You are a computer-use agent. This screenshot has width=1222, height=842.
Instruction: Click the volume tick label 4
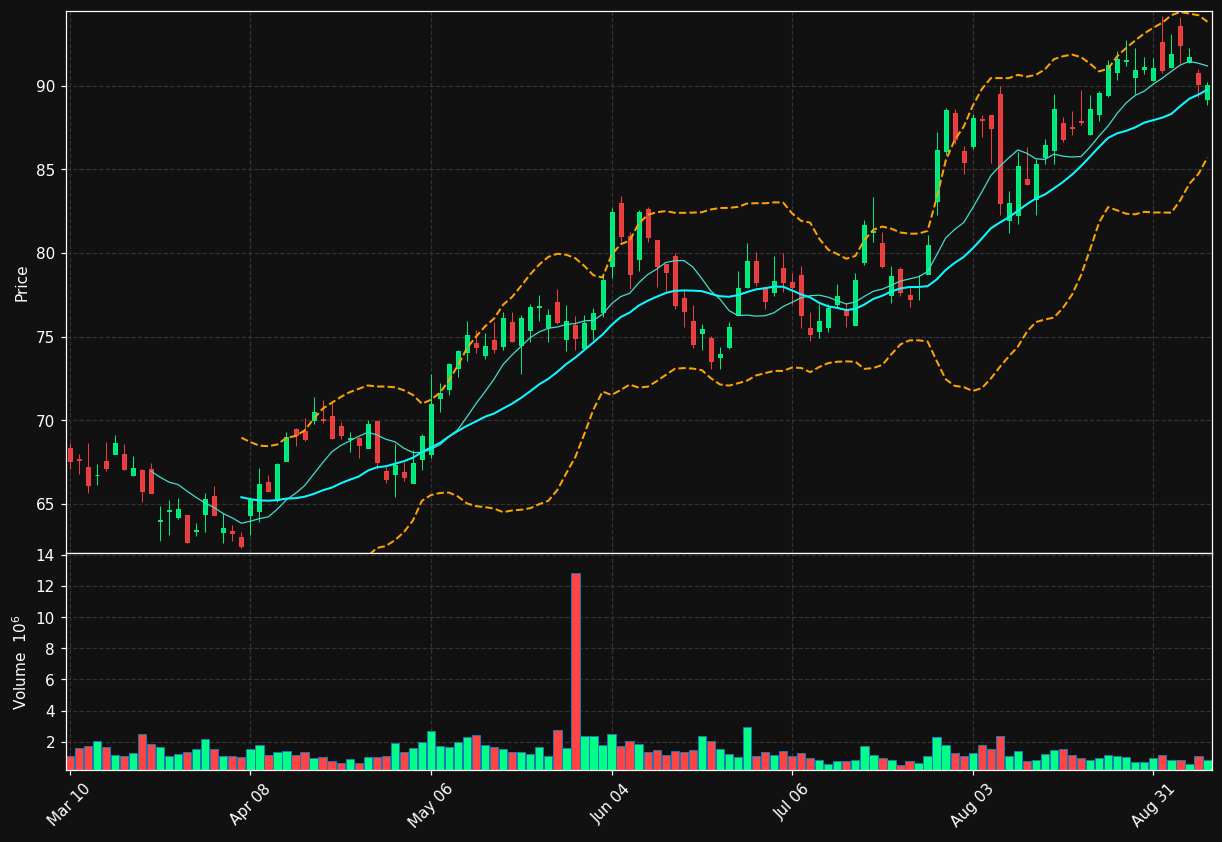[51, 712]
